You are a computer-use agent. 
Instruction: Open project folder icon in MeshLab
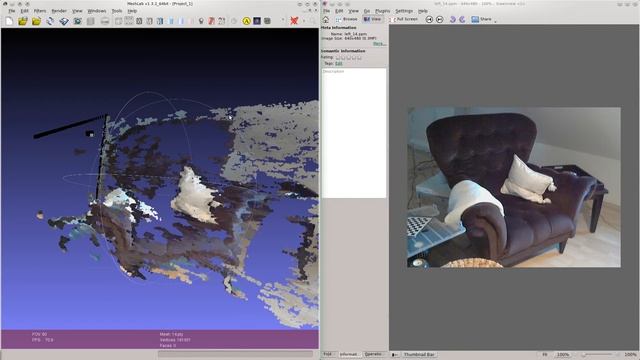coord(22,21)
